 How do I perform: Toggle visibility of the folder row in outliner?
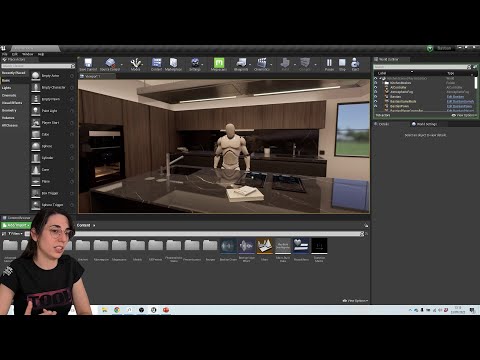(x=376, y=83)
